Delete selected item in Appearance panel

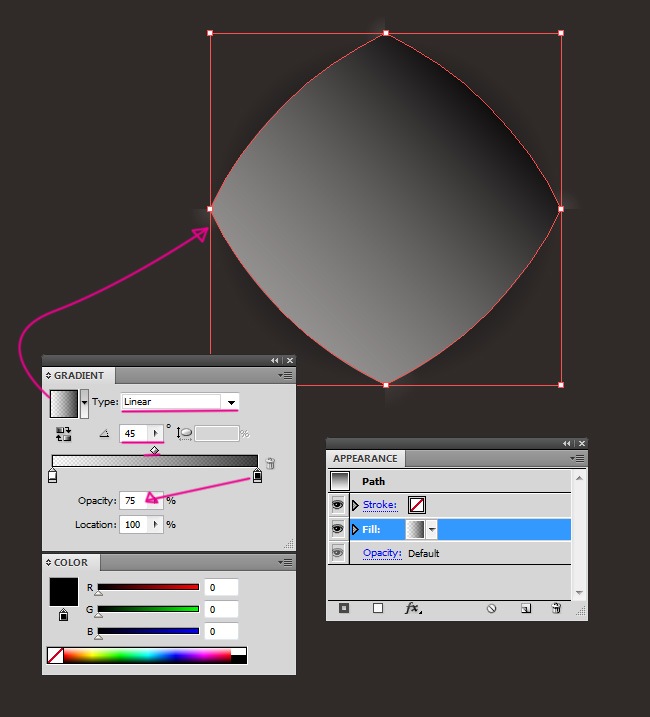pos(556,607)
